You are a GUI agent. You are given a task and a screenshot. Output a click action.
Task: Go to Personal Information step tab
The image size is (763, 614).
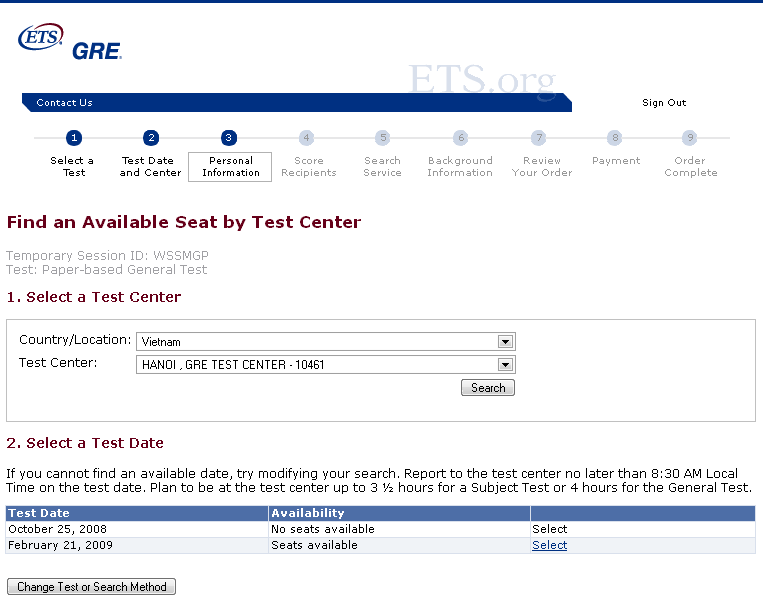(230, 167)
